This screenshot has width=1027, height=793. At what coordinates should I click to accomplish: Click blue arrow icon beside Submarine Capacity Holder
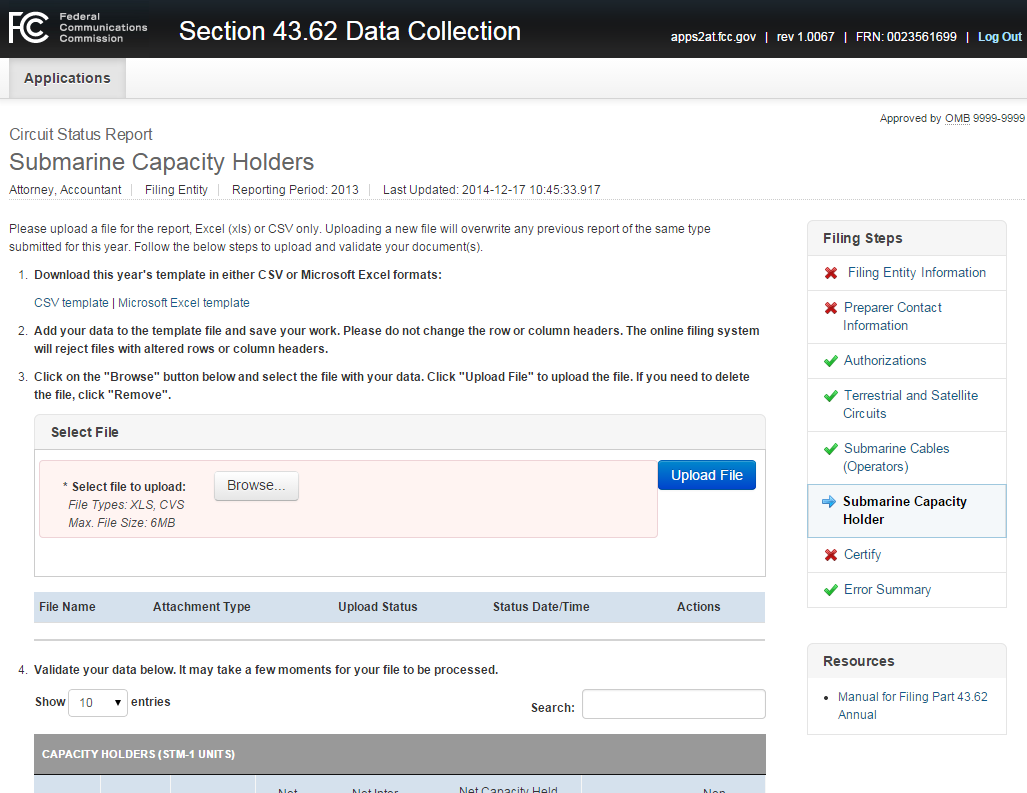[x=828, y=502]
